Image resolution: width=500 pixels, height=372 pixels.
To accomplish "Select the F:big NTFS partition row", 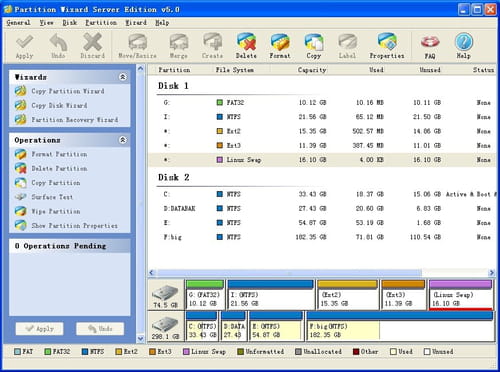I will 322,237.
